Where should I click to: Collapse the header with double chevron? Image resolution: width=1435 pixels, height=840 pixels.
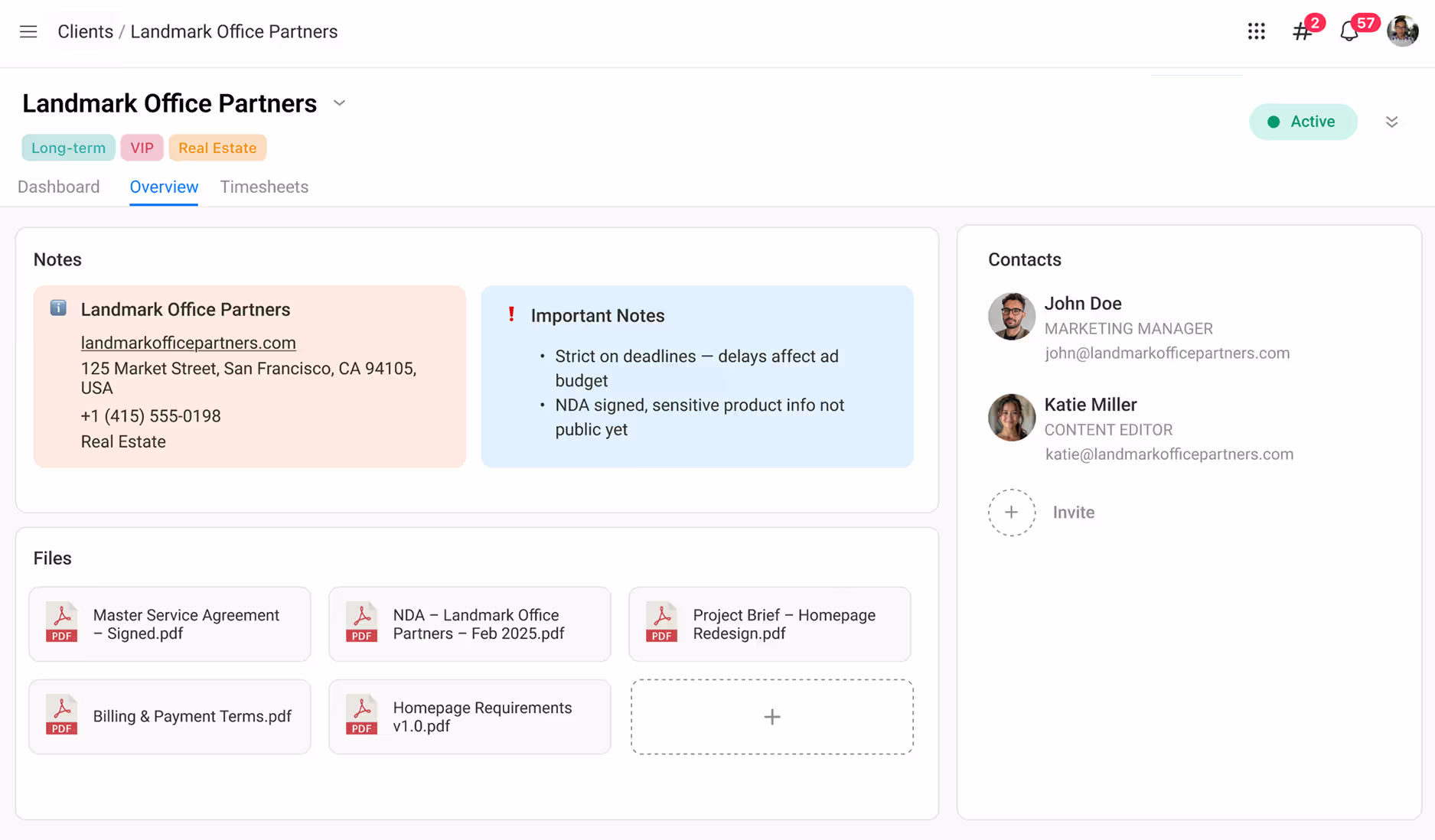1391,122
